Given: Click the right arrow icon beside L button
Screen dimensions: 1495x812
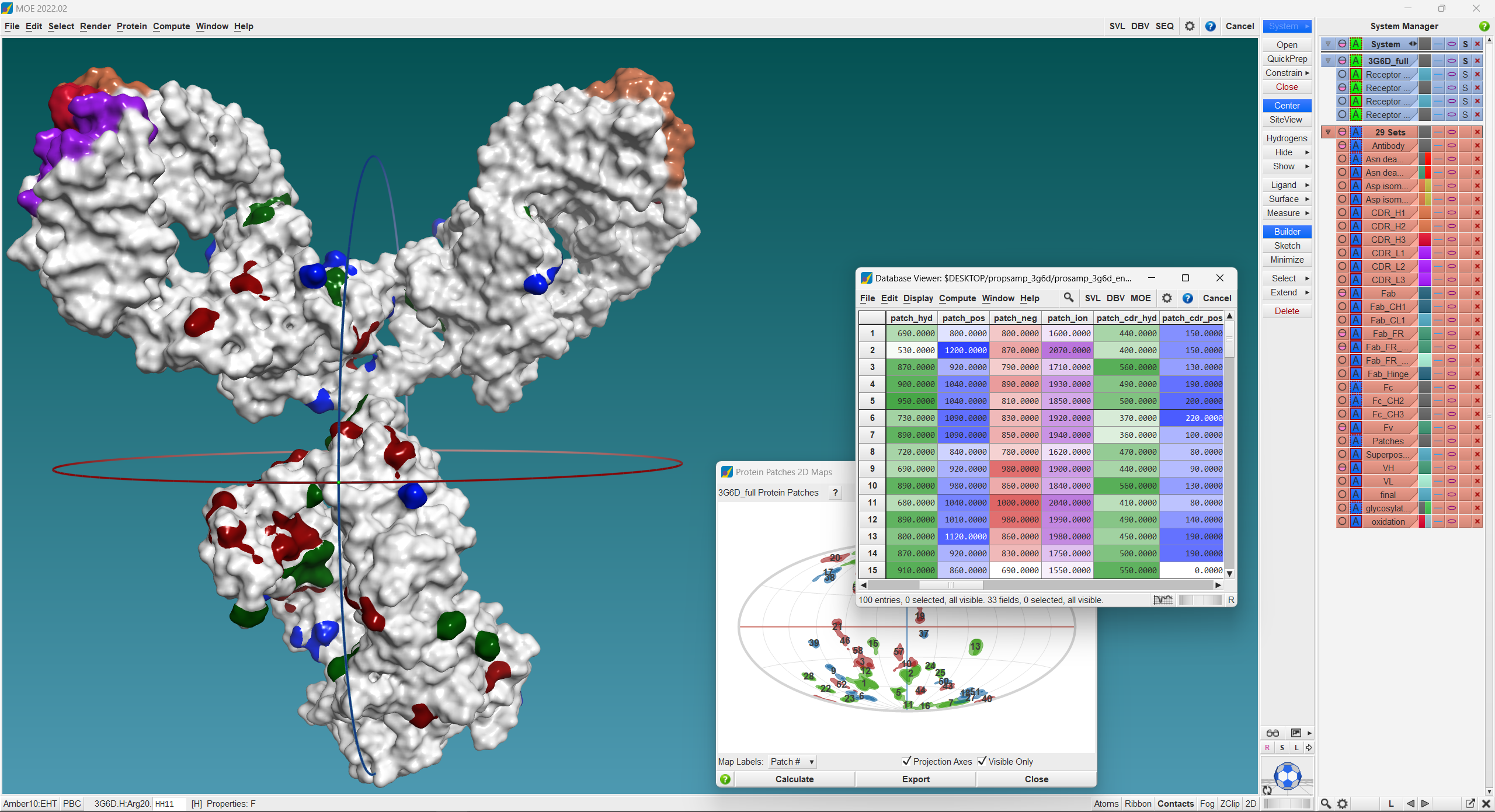Looking at the screenshot, I should point(1309,748).
